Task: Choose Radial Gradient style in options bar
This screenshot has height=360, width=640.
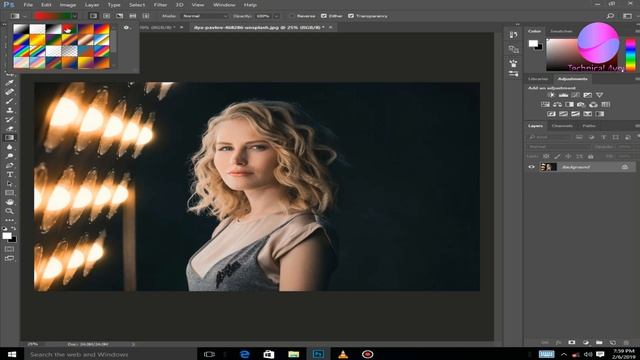Action: 107,16
